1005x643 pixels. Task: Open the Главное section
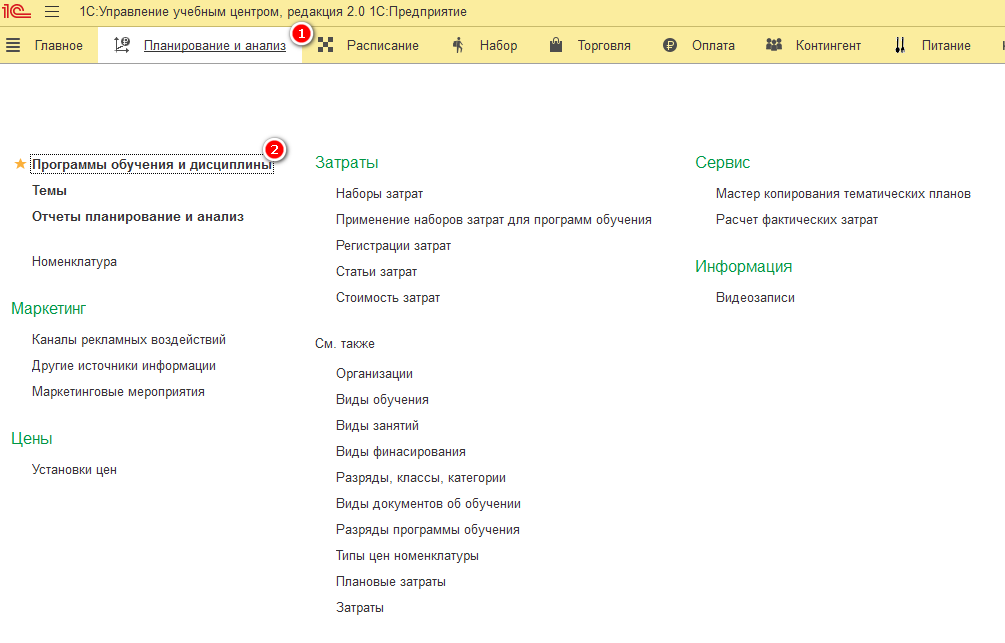(58, 46)
